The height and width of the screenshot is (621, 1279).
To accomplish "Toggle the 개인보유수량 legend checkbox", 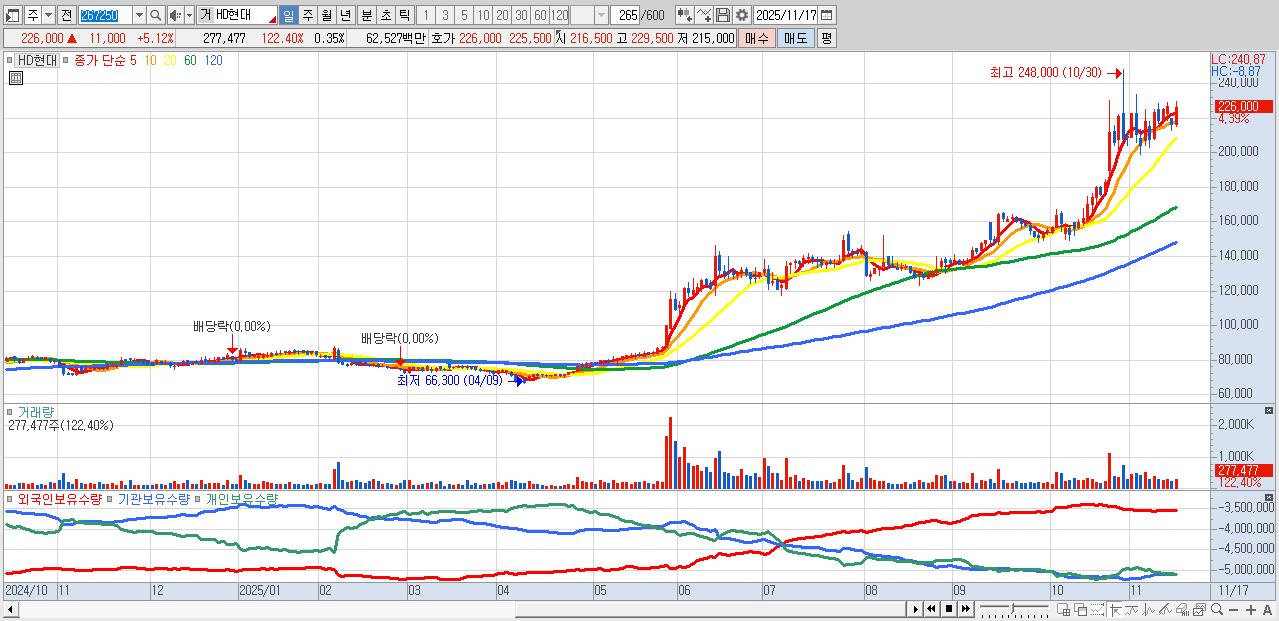I will click(198, 498).
